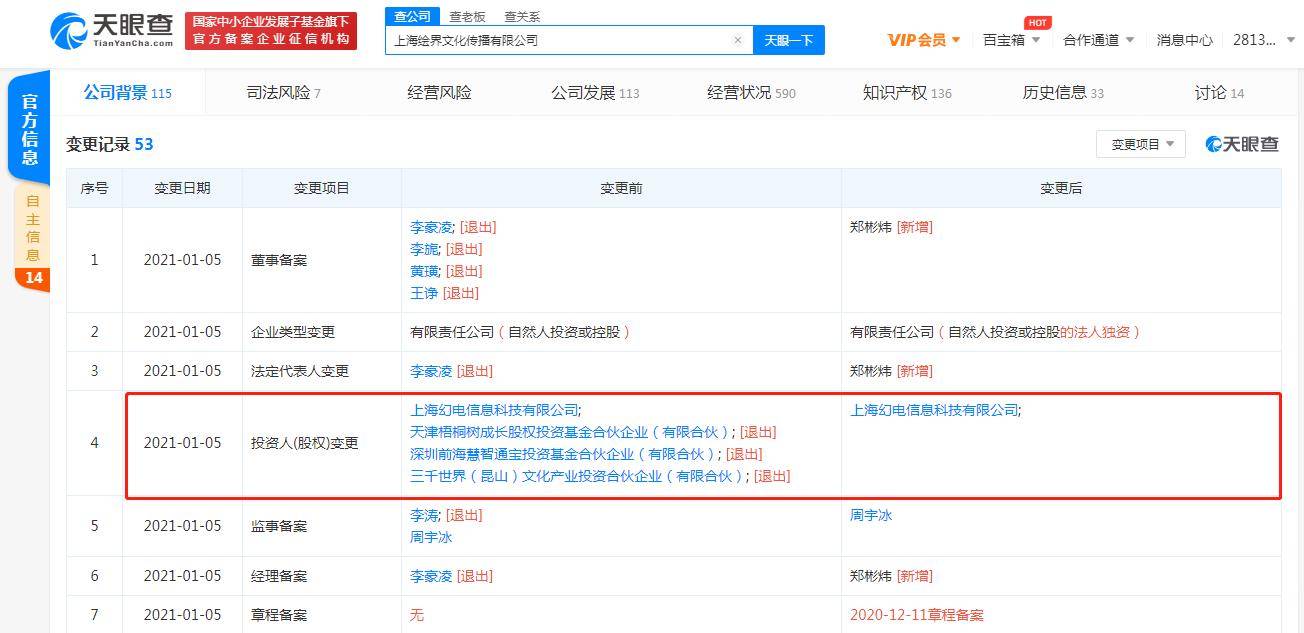The height and width of the screenshot is (633, 1304).
Task: Select the 经营风险 tab
Action: coord(439,92)
